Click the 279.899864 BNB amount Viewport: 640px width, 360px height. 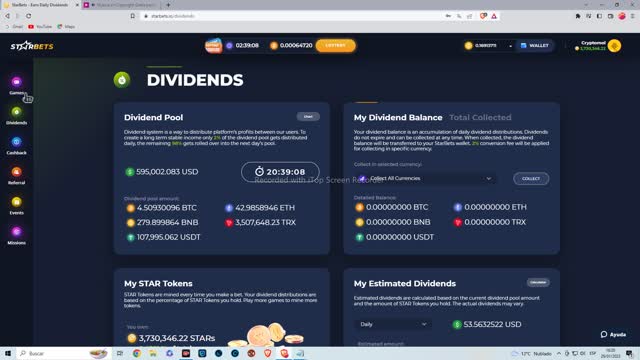(167, 223)
